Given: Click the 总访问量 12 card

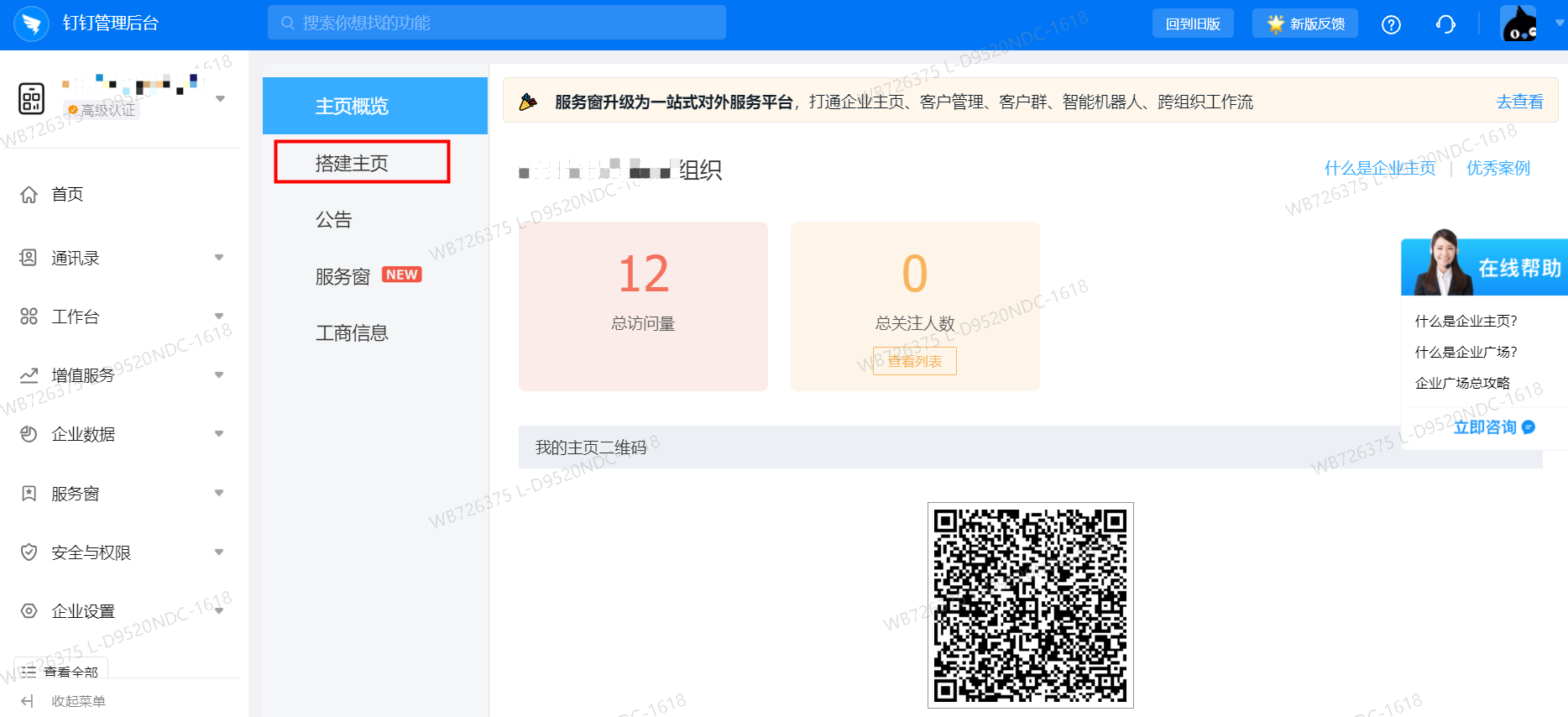Looking at the screenshot, I should pos(643,306).
